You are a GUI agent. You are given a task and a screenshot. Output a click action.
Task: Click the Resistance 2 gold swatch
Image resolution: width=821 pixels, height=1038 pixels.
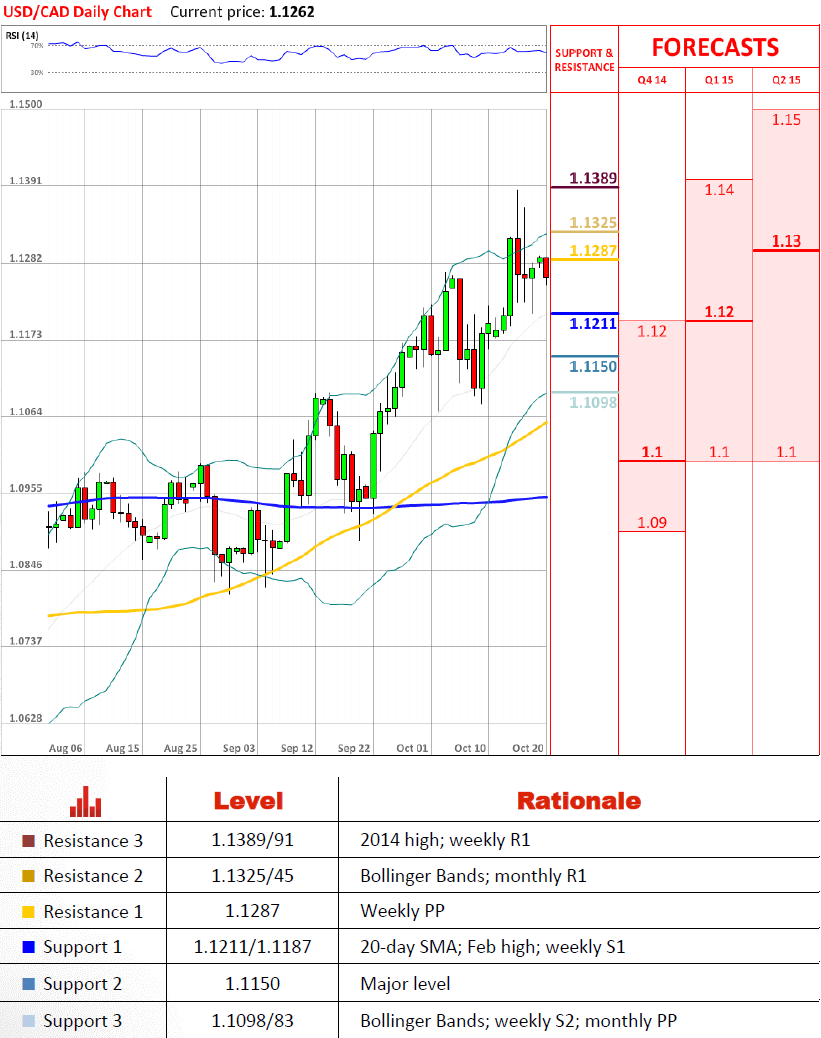point(28,876)
